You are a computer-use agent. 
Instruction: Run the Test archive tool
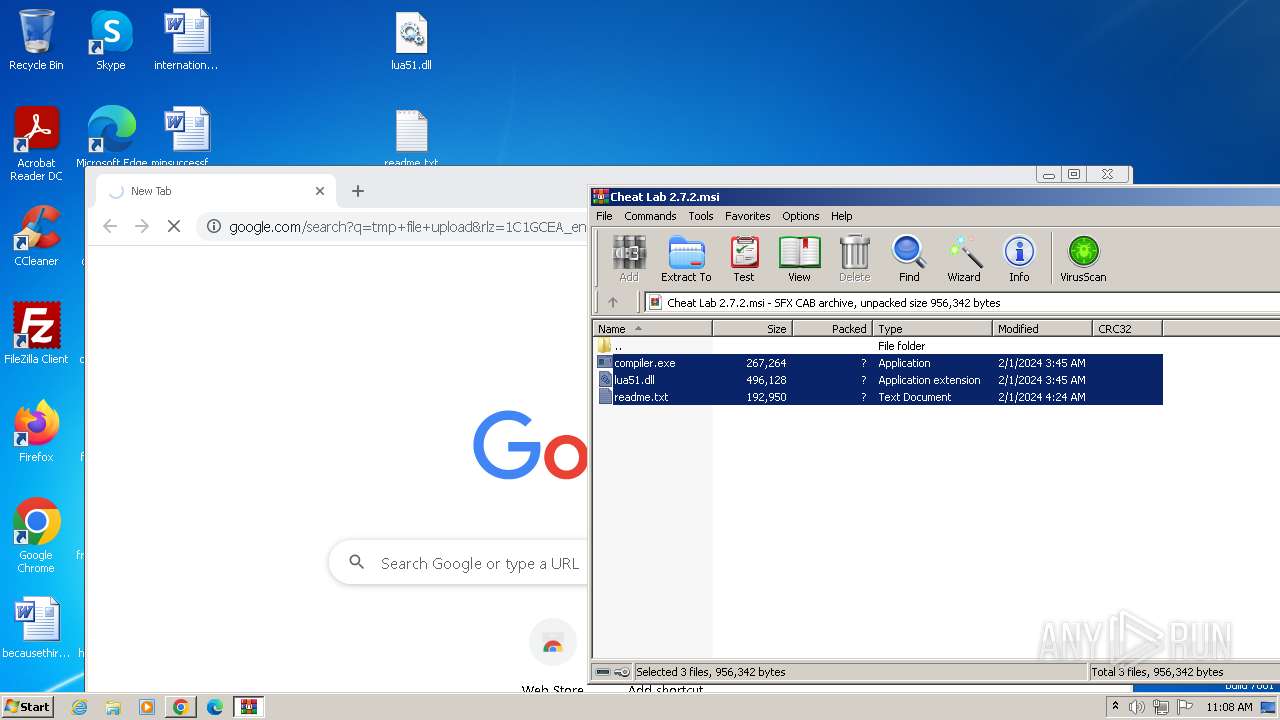(744, 259)
